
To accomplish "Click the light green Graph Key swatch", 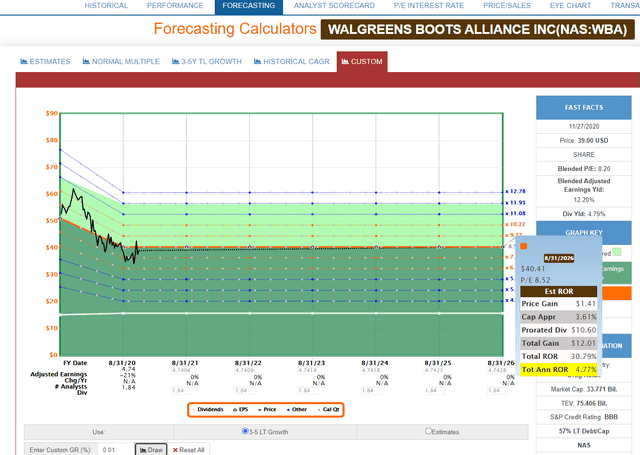I will pos(617,252).
